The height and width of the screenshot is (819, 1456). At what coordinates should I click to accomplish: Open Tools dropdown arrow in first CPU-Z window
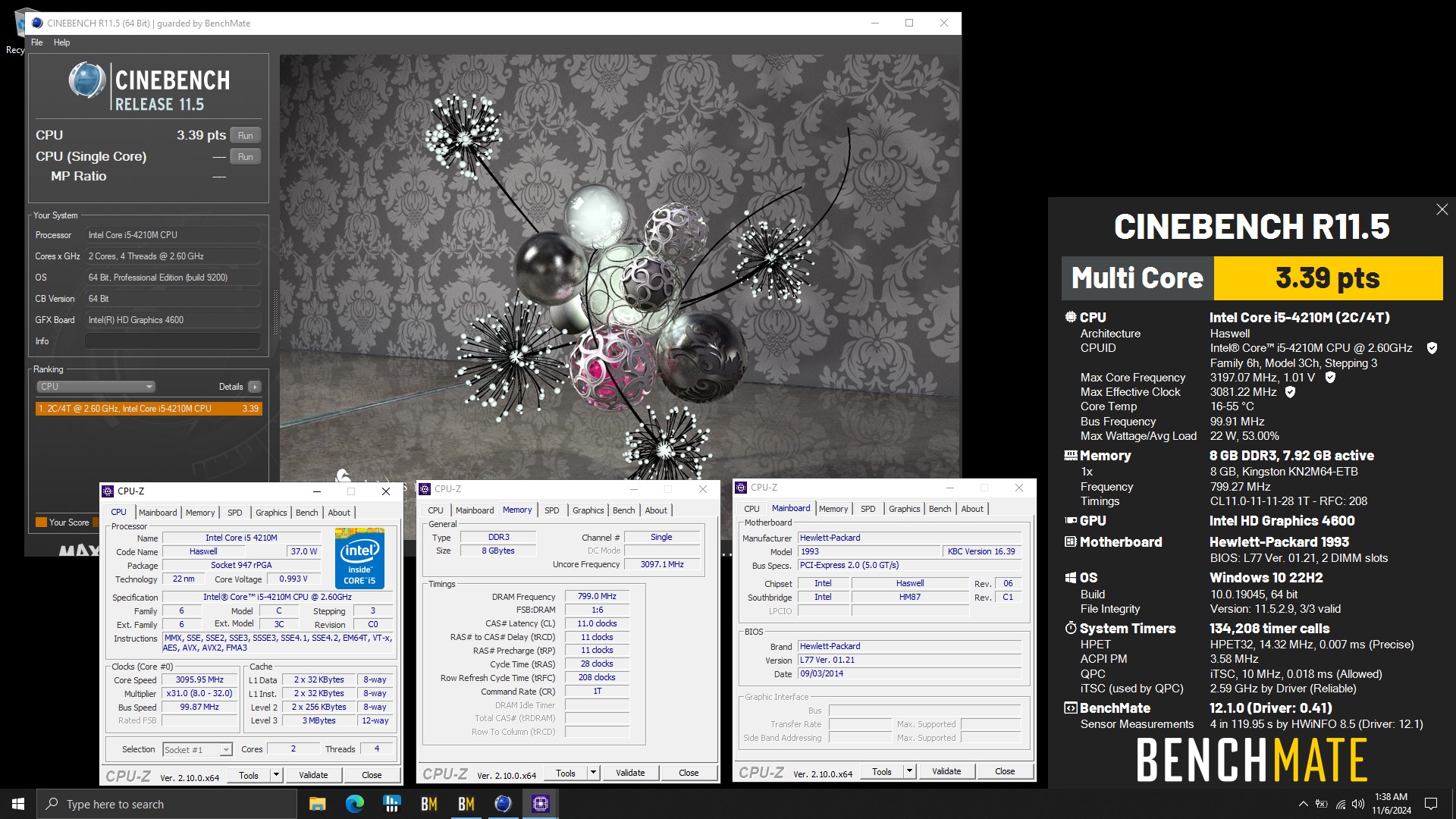point(277,775)
